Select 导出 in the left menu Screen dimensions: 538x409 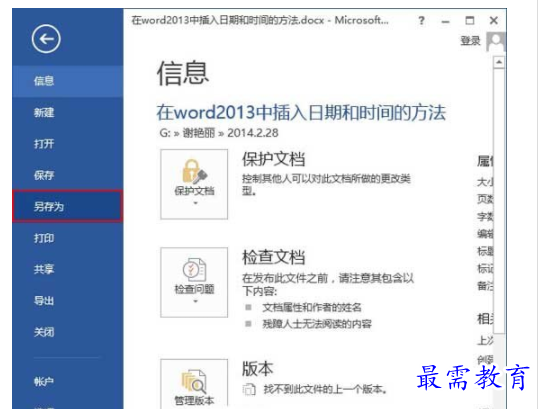click(x=68, y=301)
